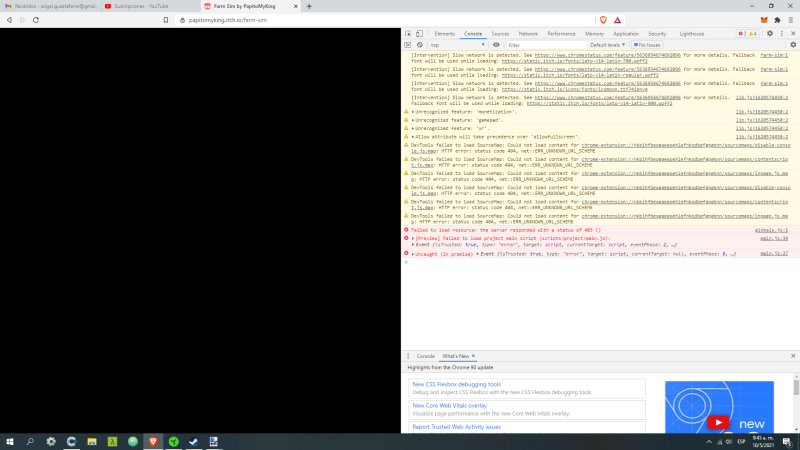Open the error and warning counter badge
800x450 pixels.
(x=748, y=34)
